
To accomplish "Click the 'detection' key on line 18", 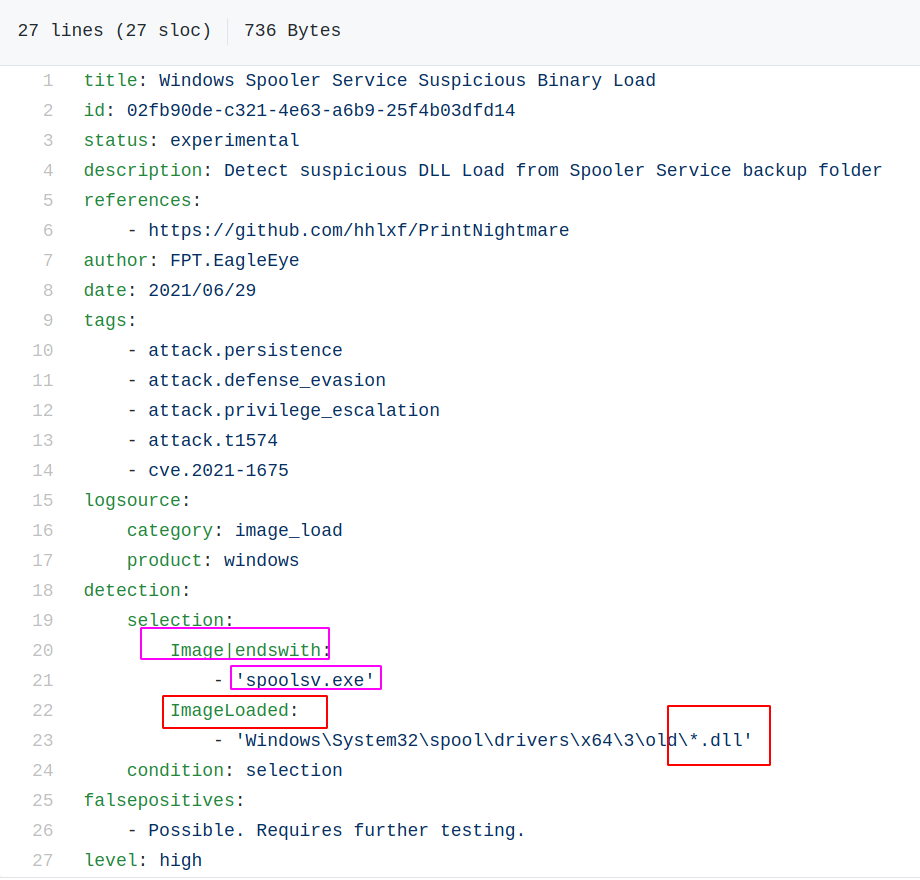I will tap(132, 591).
